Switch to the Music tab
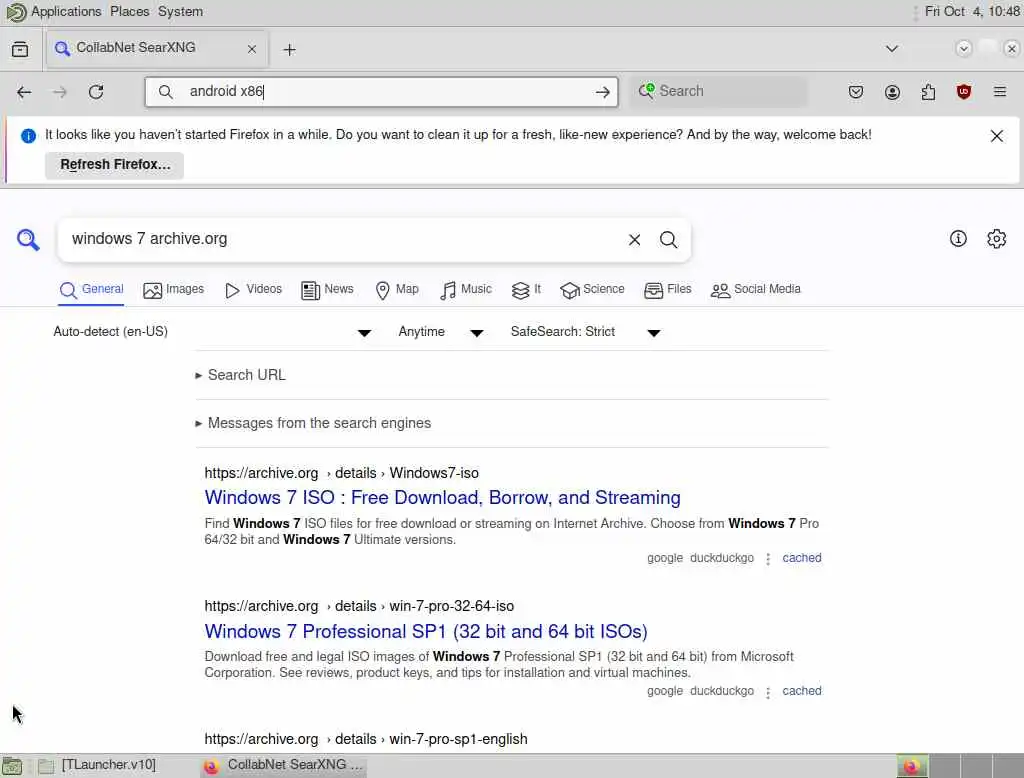The image size is (1024, 778). coord(466,289)
